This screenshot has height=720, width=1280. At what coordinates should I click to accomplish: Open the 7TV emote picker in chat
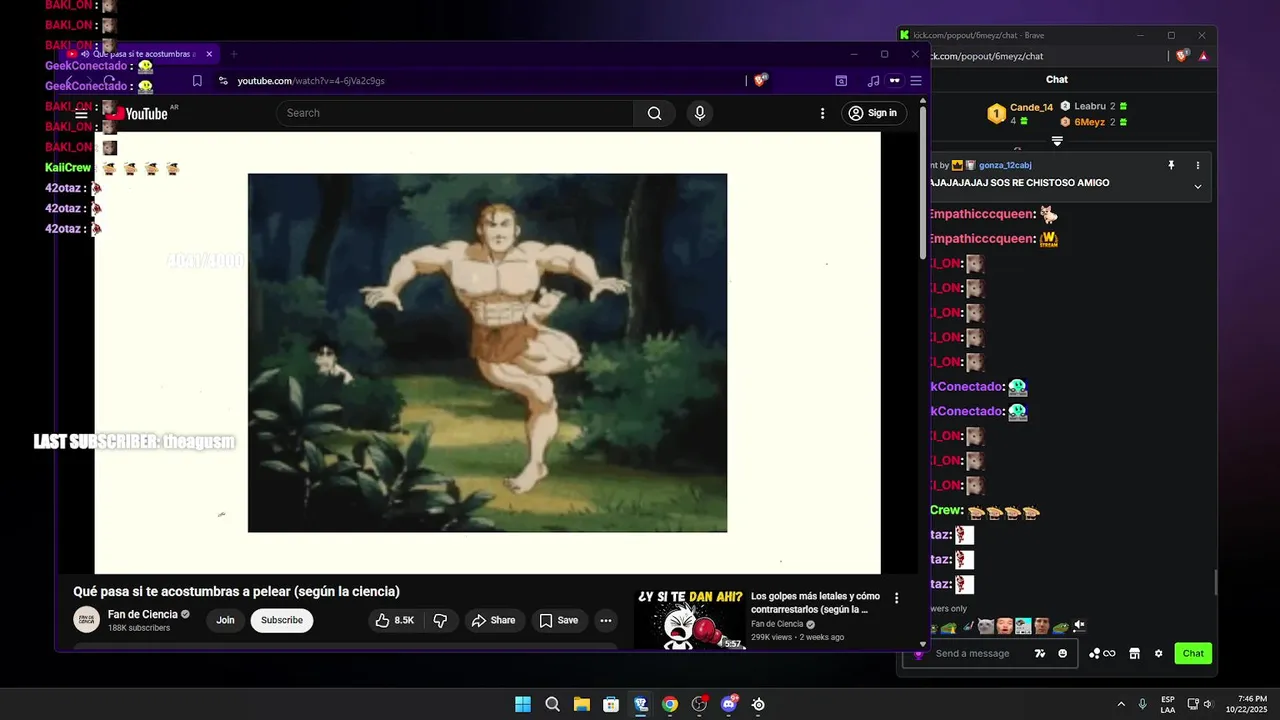point(1040,653)
